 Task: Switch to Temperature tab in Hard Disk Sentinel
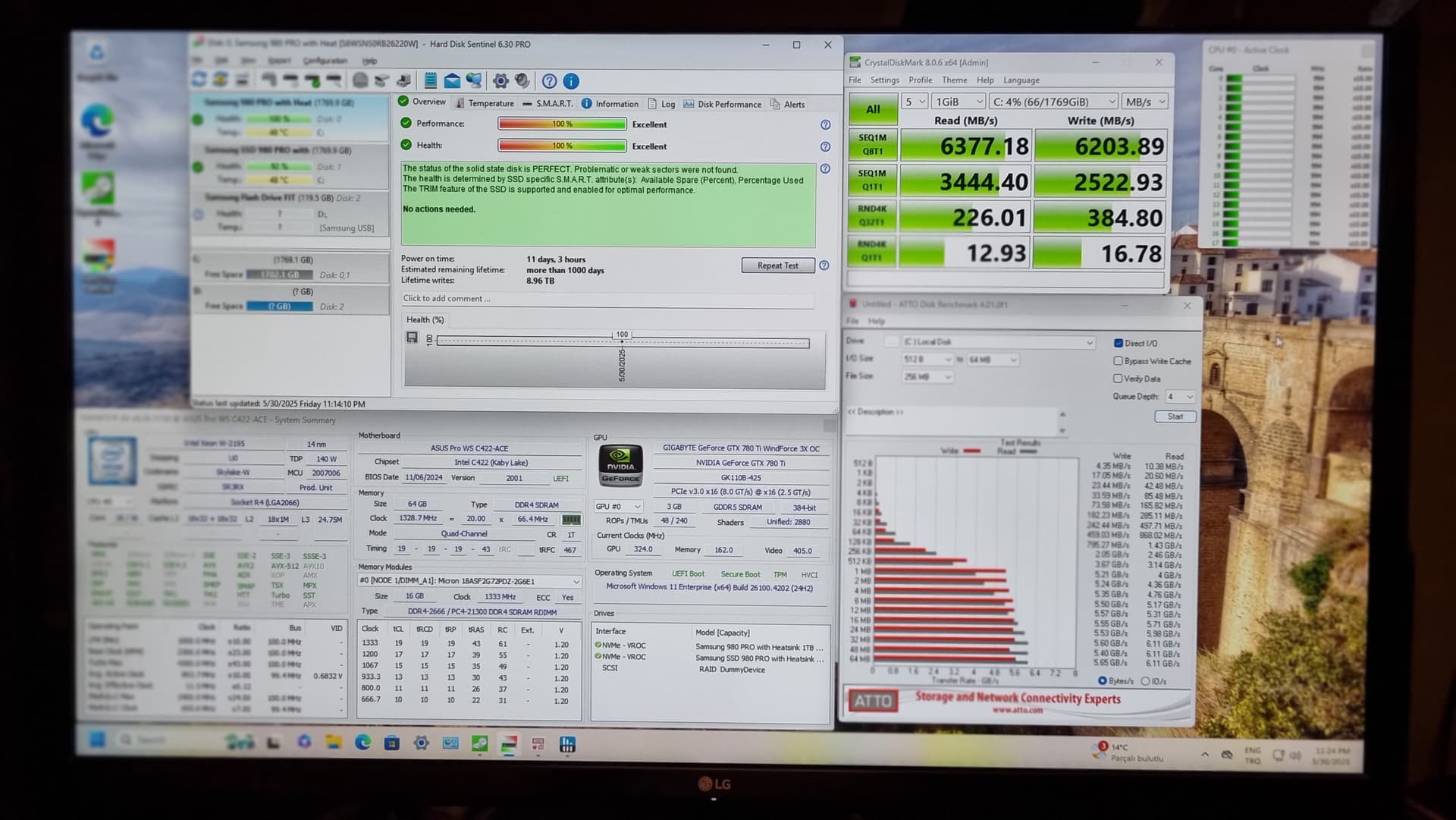point(484,104)
